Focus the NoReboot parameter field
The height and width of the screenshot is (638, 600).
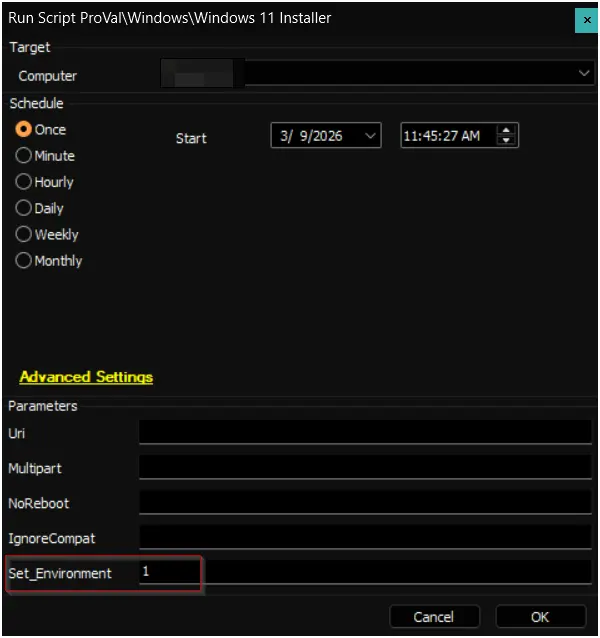click(365, 502)
